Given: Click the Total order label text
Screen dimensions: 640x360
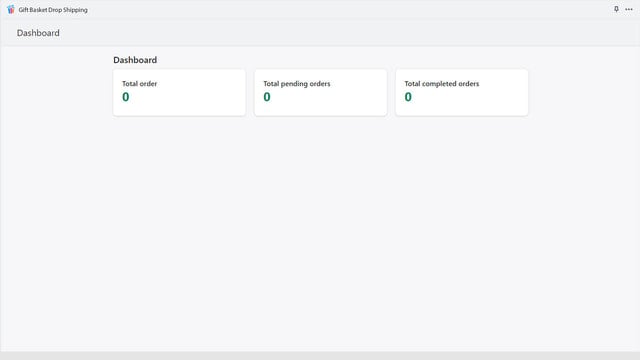Looking at the screenshot, I should pyautogui.click(x=140, y=84).
